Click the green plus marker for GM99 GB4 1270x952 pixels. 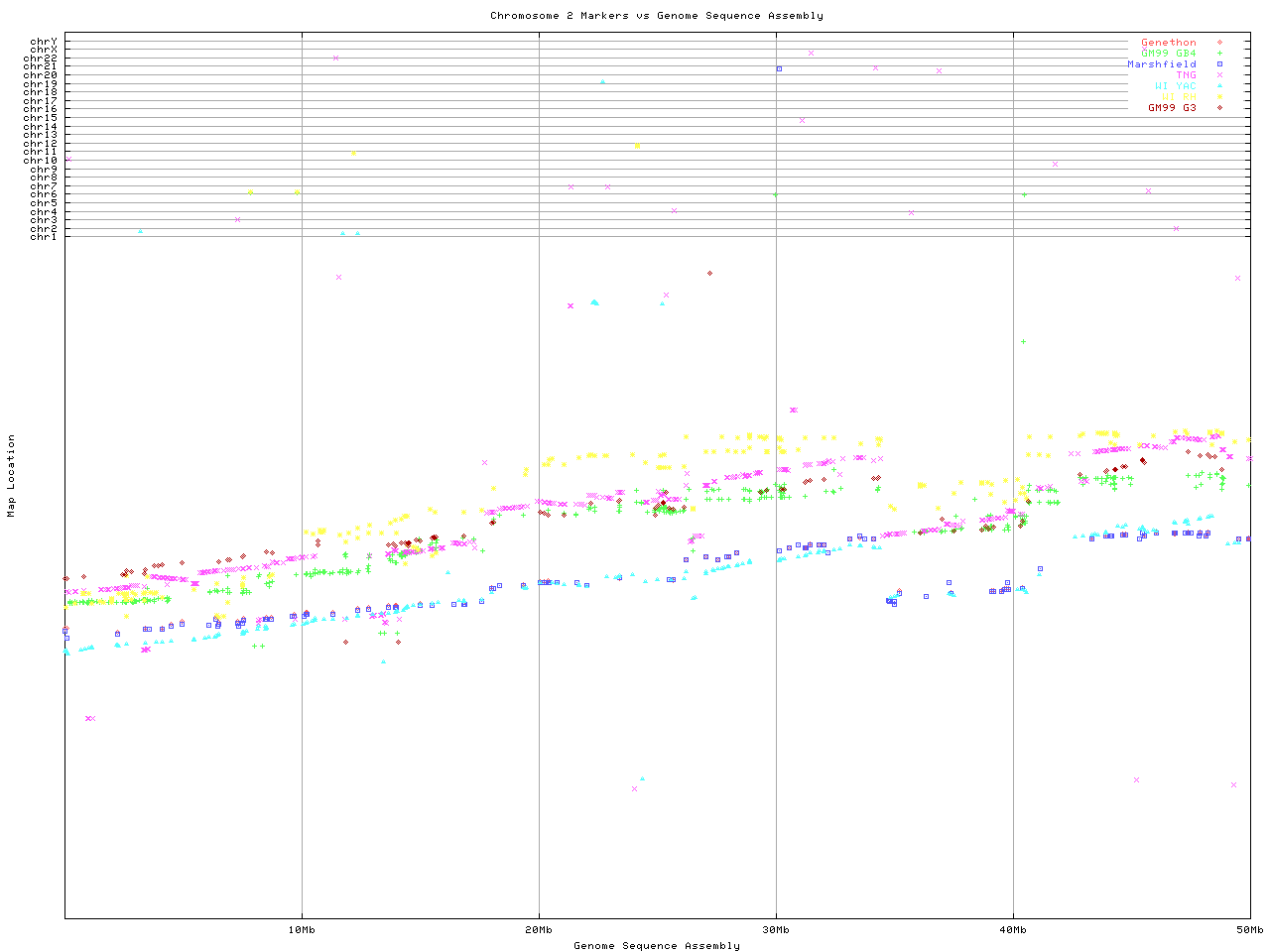click(x=1219, y=54)
